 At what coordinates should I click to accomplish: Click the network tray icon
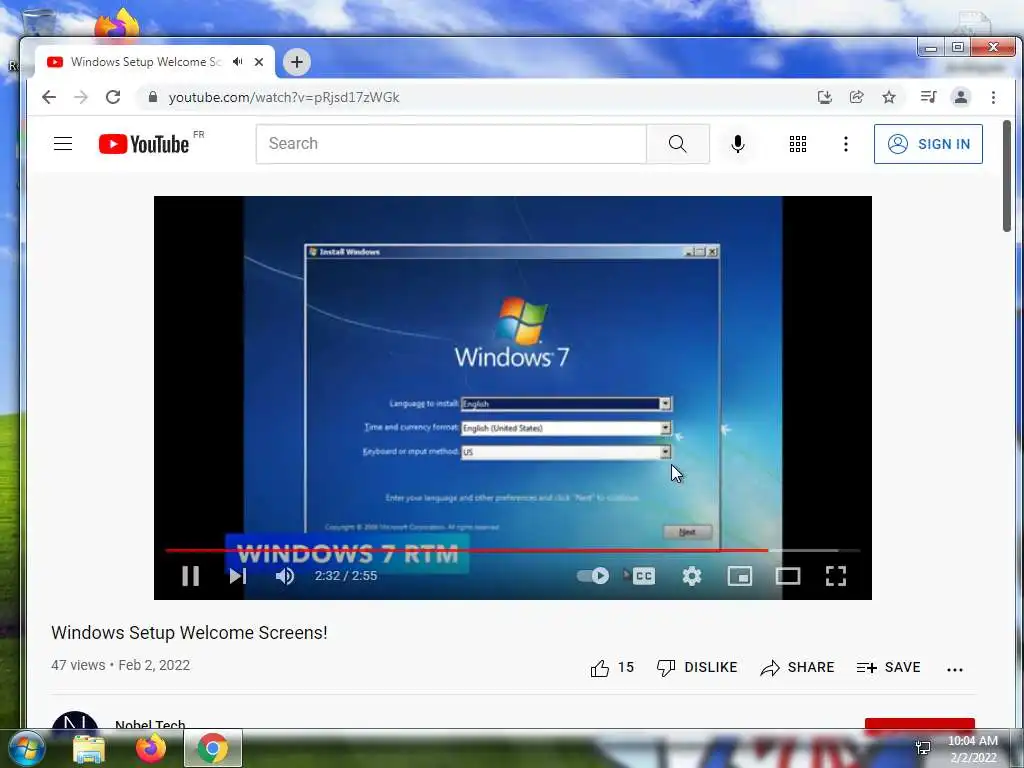tap(923, 748)
